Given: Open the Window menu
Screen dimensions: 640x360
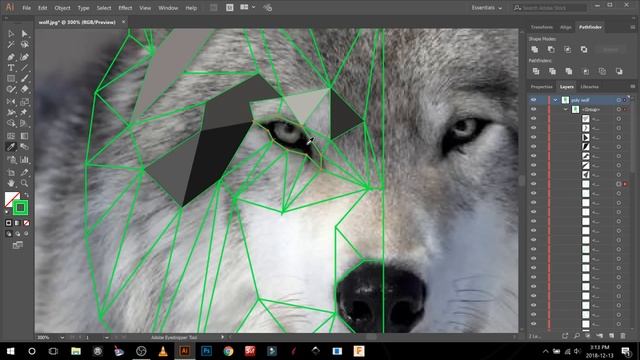Looking at the screenshot, I should pos(168,8).
